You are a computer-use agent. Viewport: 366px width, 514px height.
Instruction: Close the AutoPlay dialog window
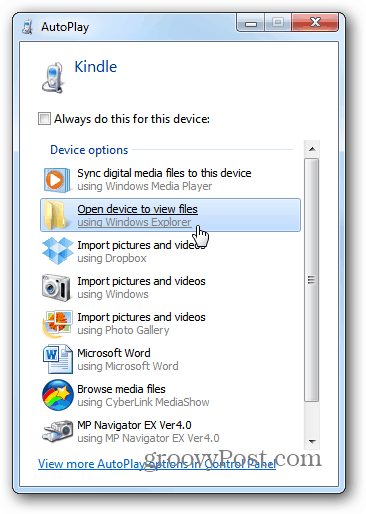(x=315, y=22)
